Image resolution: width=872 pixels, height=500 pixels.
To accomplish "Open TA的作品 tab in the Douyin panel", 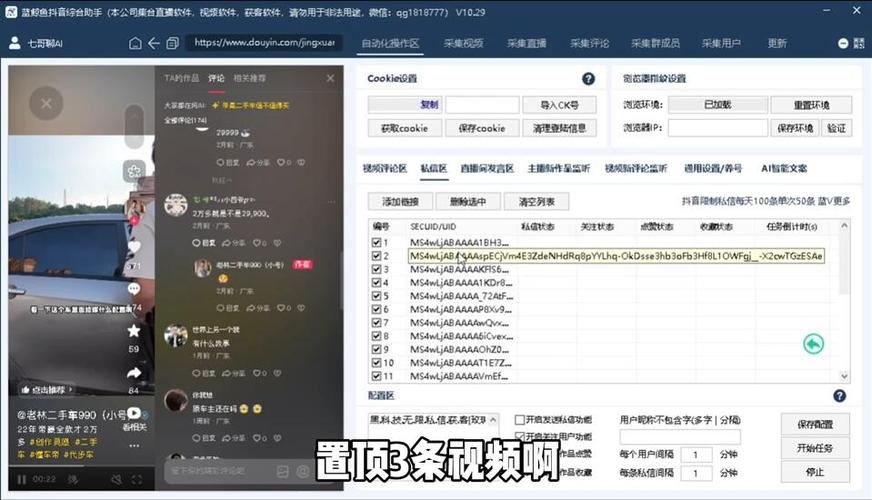I will pyautogui.click(x=181, y=78).
